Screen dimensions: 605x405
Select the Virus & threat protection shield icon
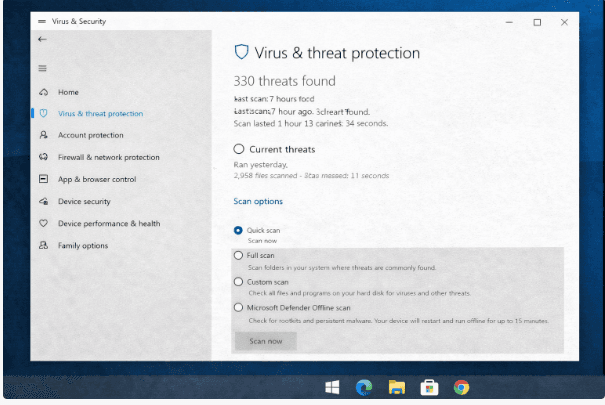[43, 114]
